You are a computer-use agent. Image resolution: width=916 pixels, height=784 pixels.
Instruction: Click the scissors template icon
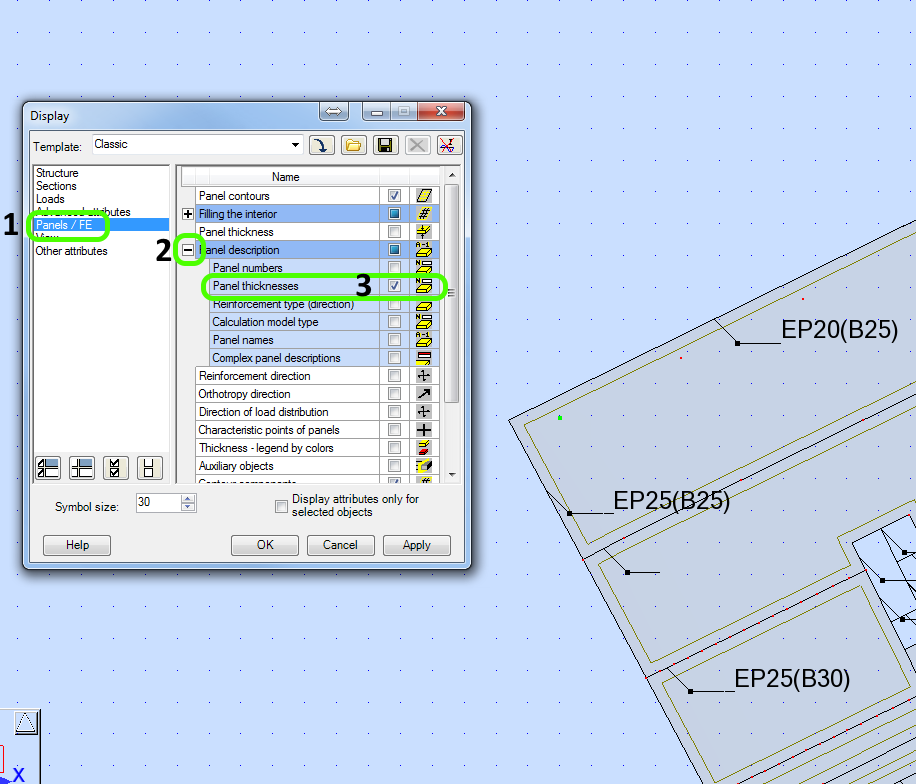(447, 144)
